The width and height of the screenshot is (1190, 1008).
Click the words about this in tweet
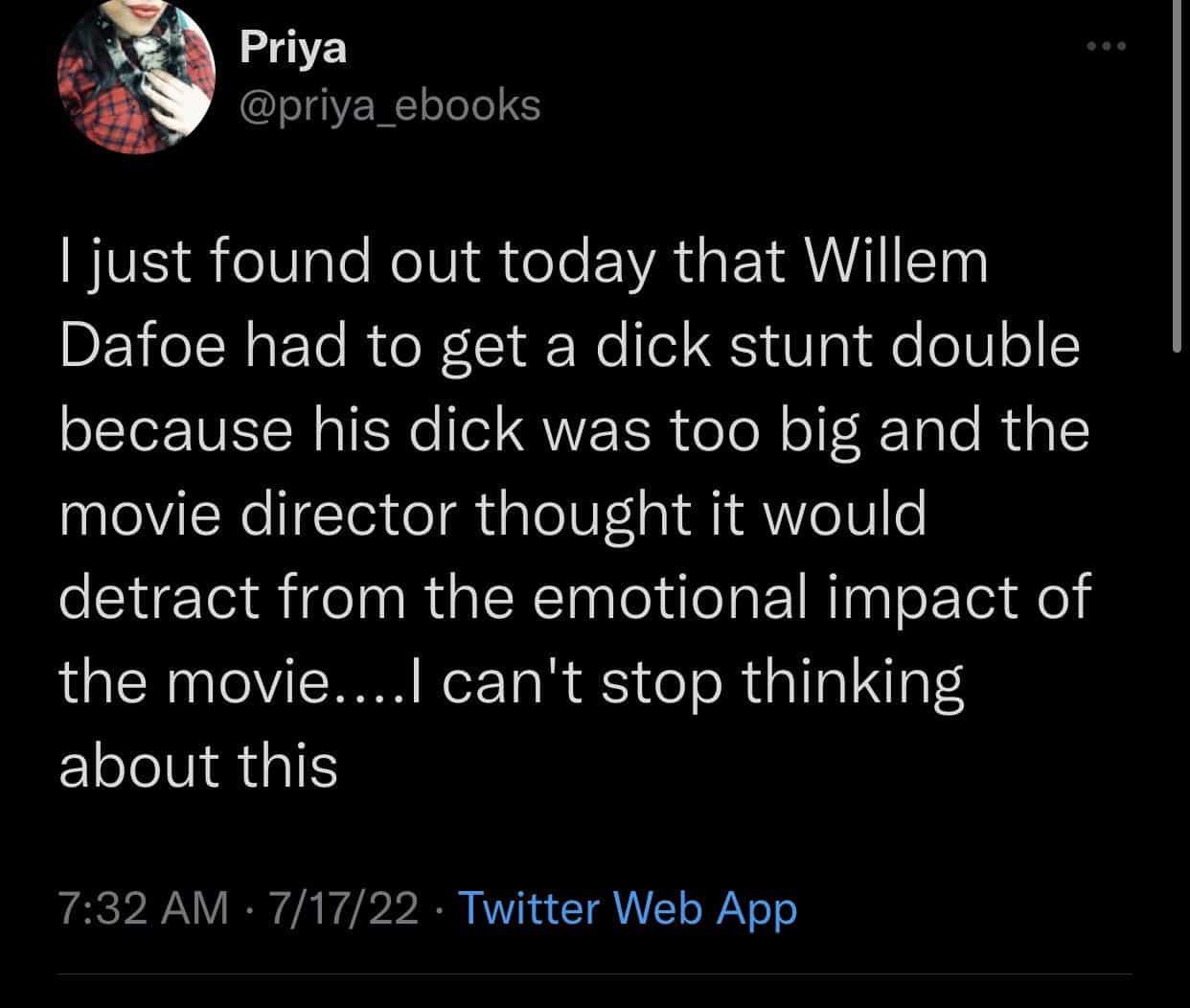tap(198, 766)
